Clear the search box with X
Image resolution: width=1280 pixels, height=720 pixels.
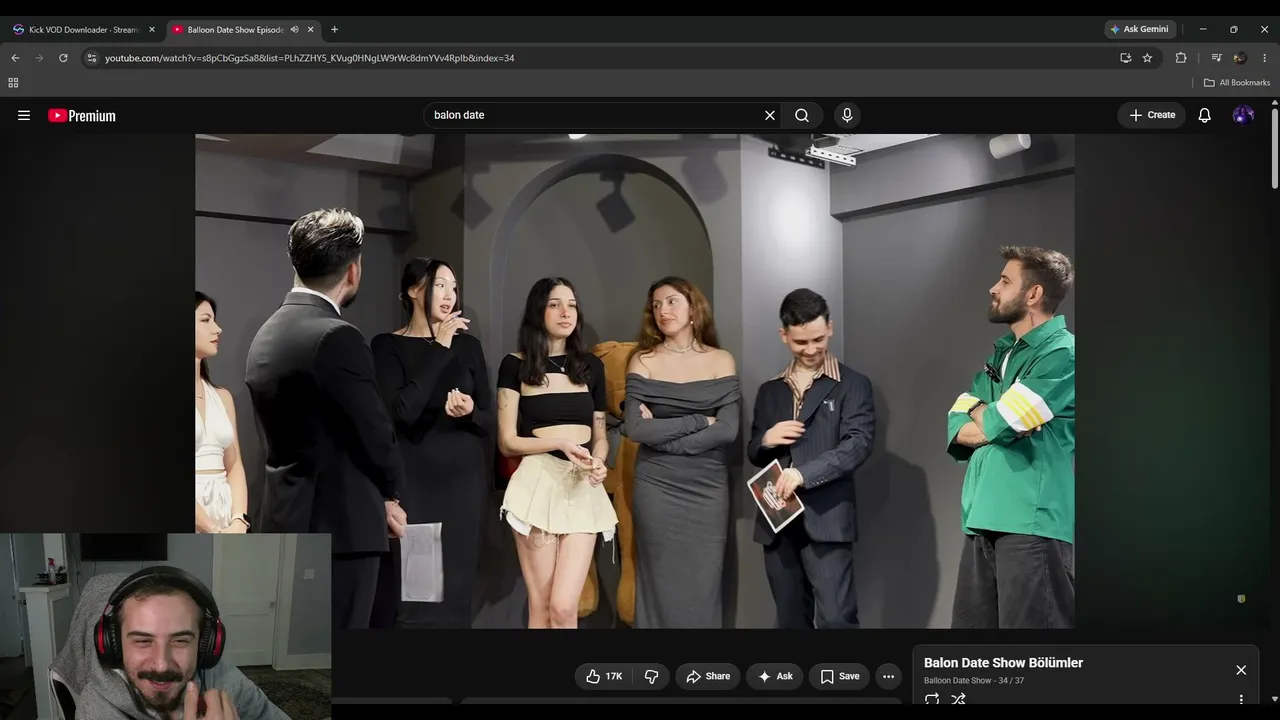click(770, 115)
